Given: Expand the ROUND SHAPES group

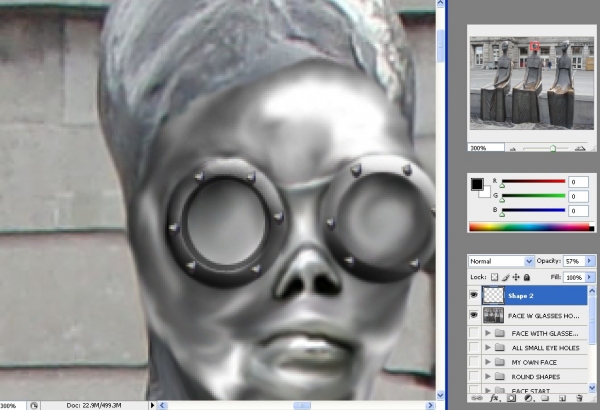Looking at the screenshot, I should tap(488, 377).
